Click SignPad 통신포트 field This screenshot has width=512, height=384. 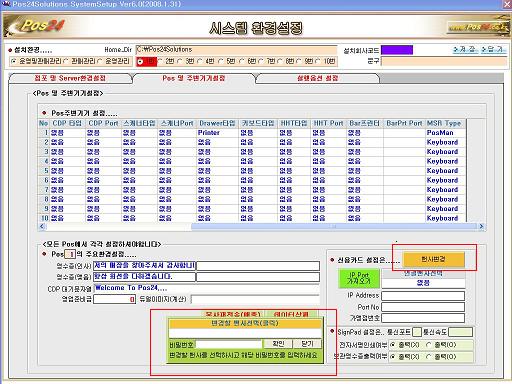[417, 332]
